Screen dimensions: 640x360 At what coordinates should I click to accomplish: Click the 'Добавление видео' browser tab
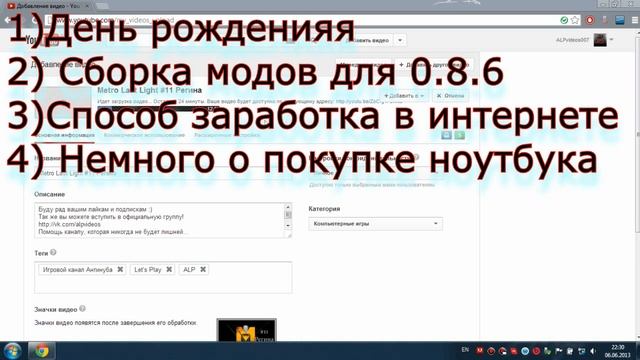pos(48,6)
